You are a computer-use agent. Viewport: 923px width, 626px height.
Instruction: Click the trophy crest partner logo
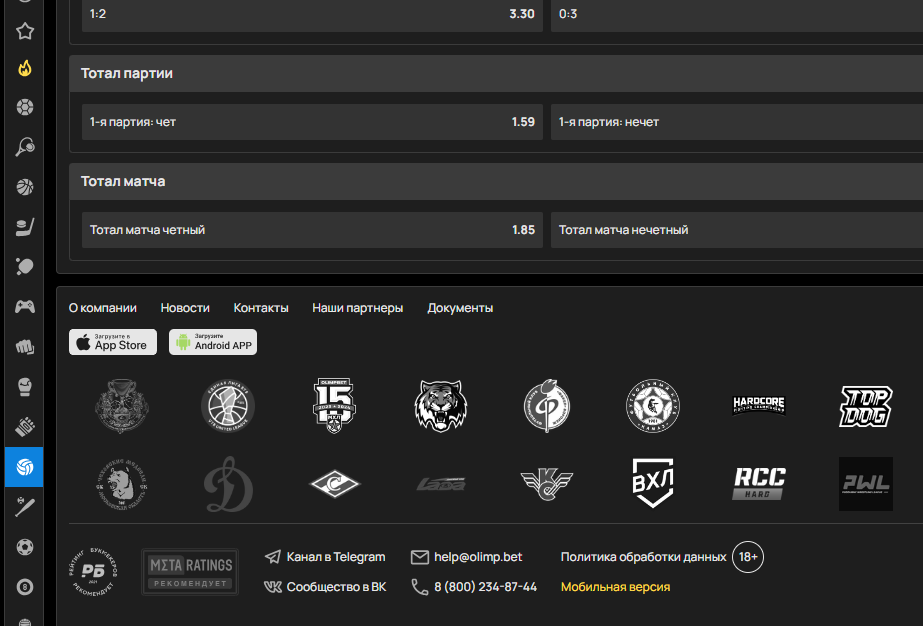click(x=122, y=406)
